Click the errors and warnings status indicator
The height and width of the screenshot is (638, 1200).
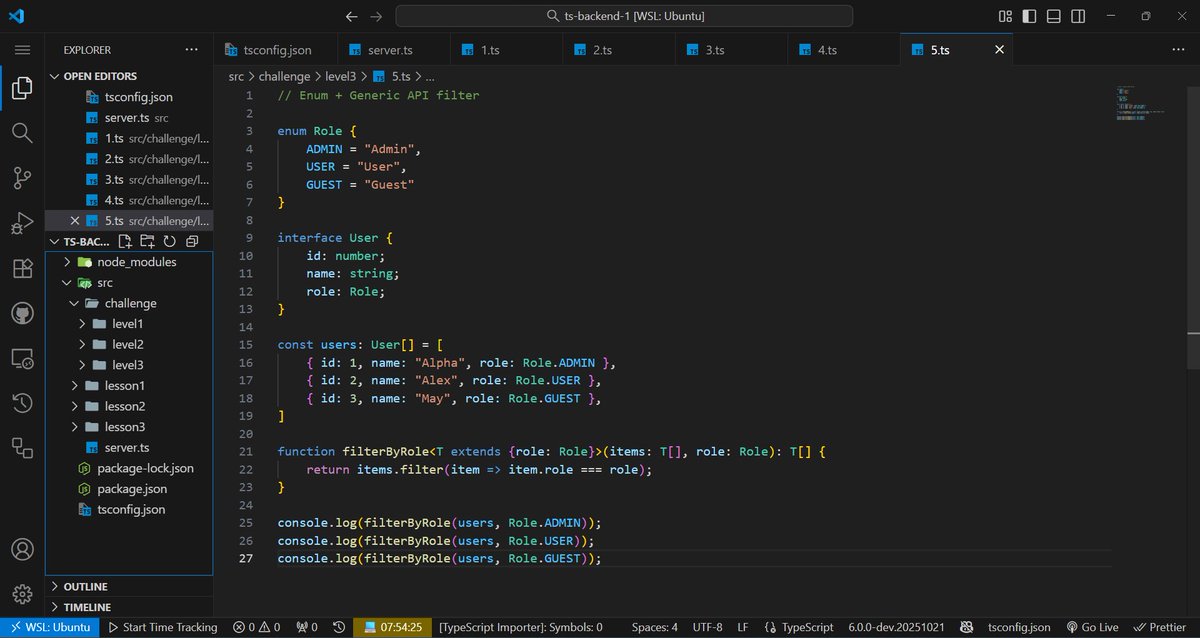click(x=258, y=627)
